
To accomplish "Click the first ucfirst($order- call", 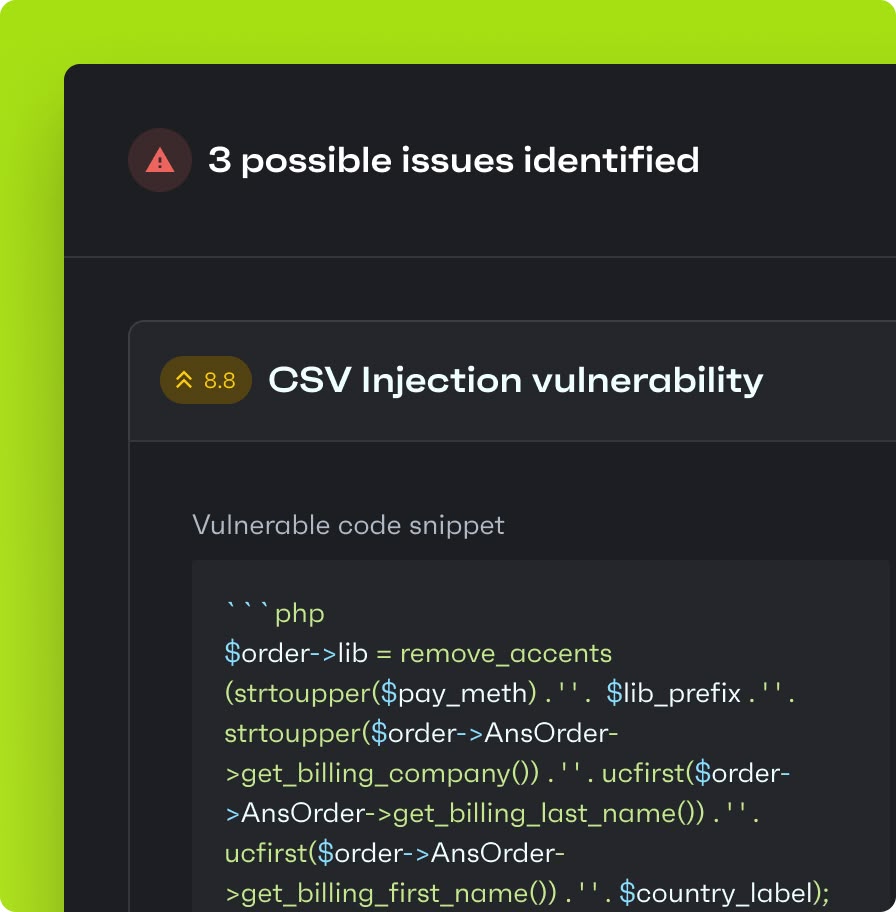I will [x=695, y=774].
